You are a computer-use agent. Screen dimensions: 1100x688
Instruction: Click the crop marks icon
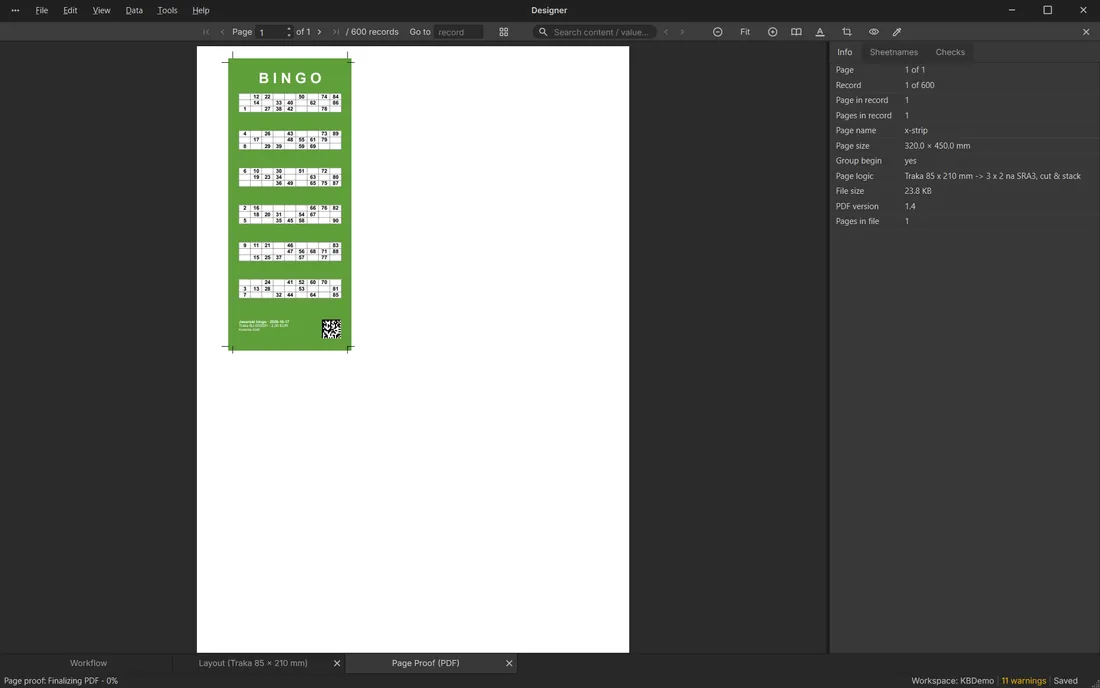click(847, 32)
